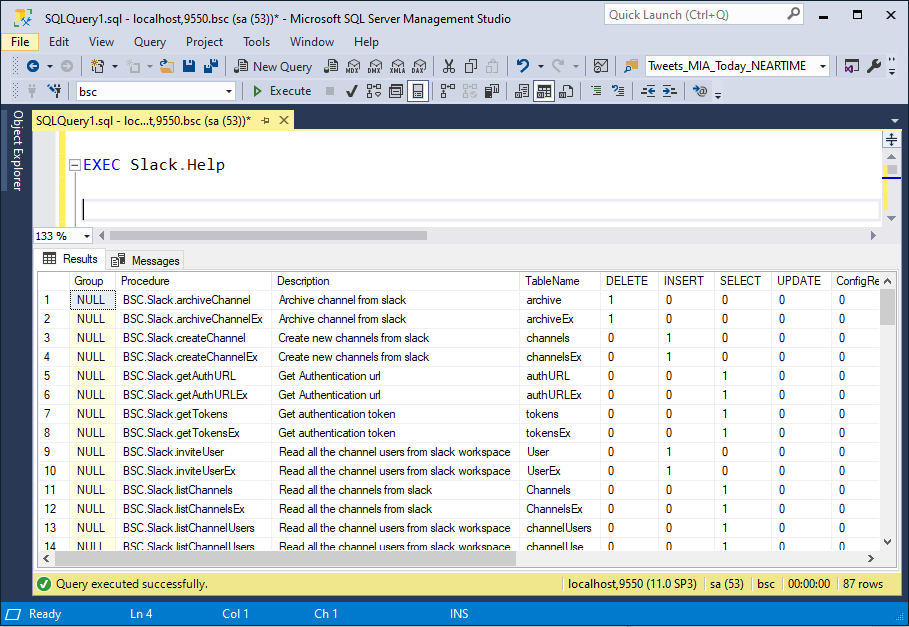Click the wrench Properties icon

[x=874, y=67]
